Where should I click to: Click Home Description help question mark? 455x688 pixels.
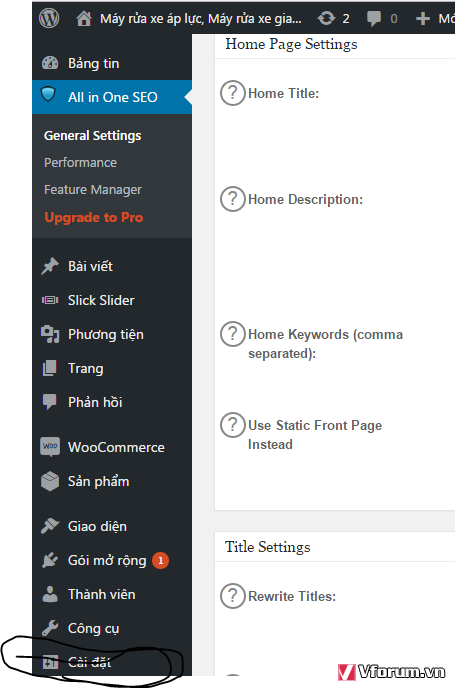233,199
